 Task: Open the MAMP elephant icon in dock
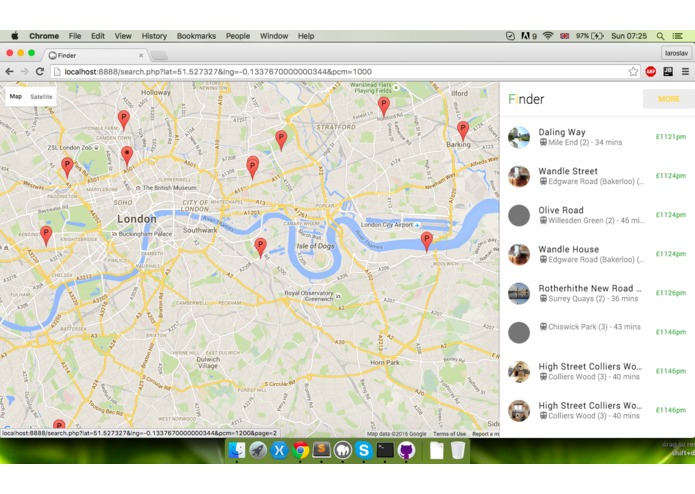point(343,451)
